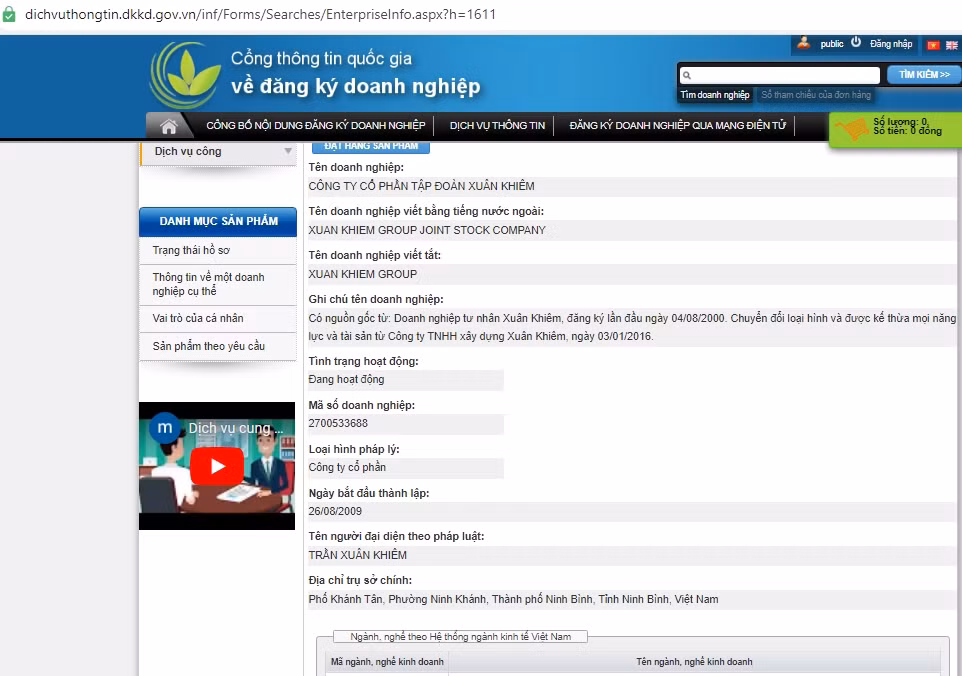Click the ĐẶT HÀNG SẢN PHẨM button
962x676 pixels.
click(x=371, y=146)
